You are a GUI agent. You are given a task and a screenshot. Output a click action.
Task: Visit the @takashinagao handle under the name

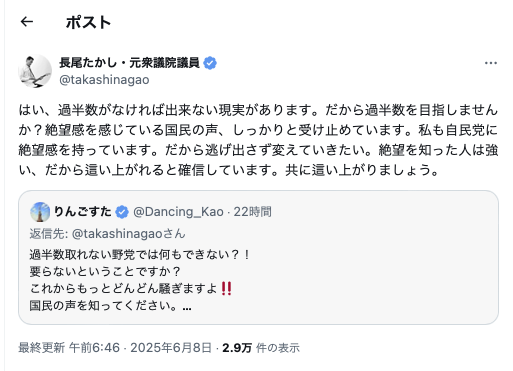pos(104,80)
